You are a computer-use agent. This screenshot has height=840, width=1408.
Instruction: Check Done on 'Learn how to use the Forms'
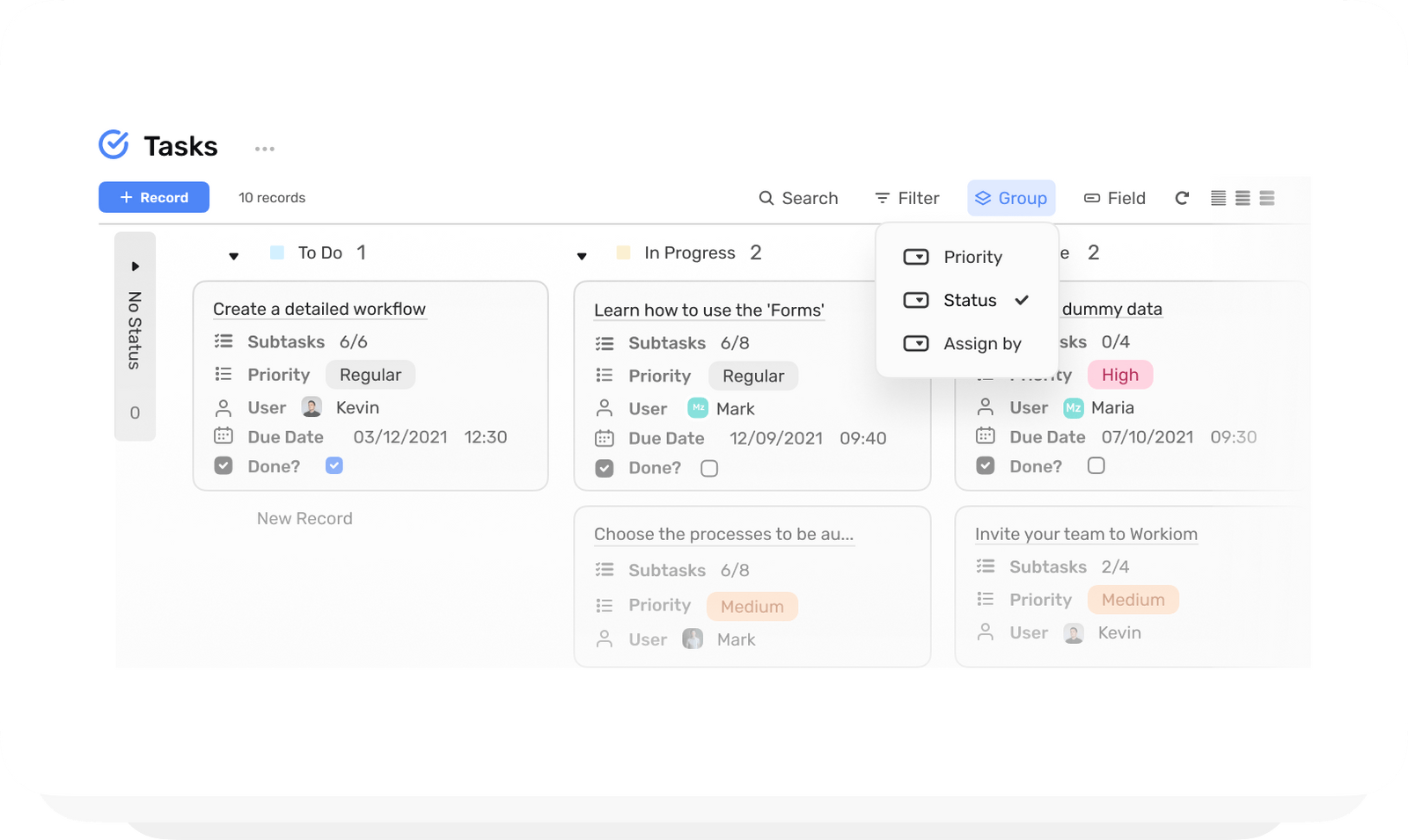[709, 468]
